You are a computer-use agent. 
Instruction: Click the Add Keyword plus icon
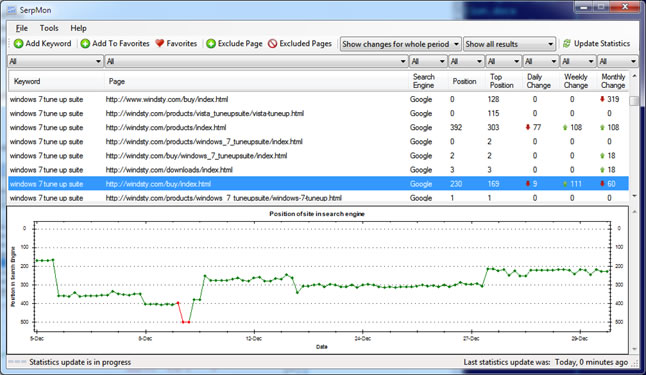pos(18,44)
